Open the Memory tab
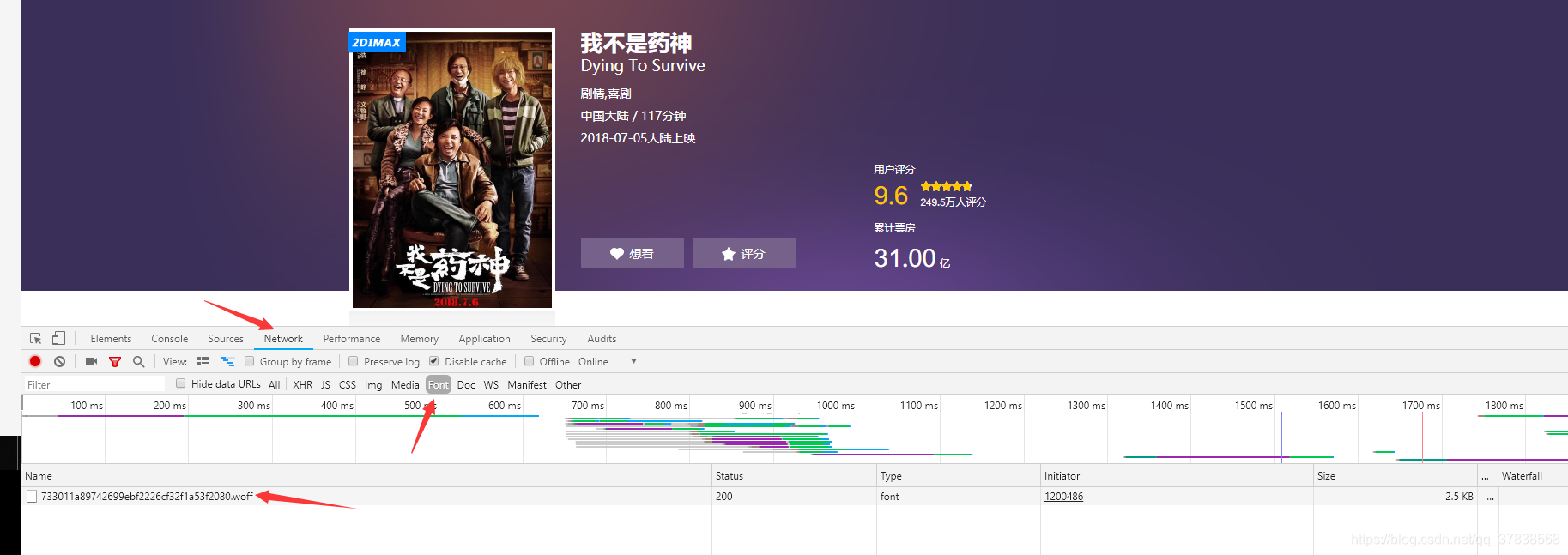 point(419,339)
